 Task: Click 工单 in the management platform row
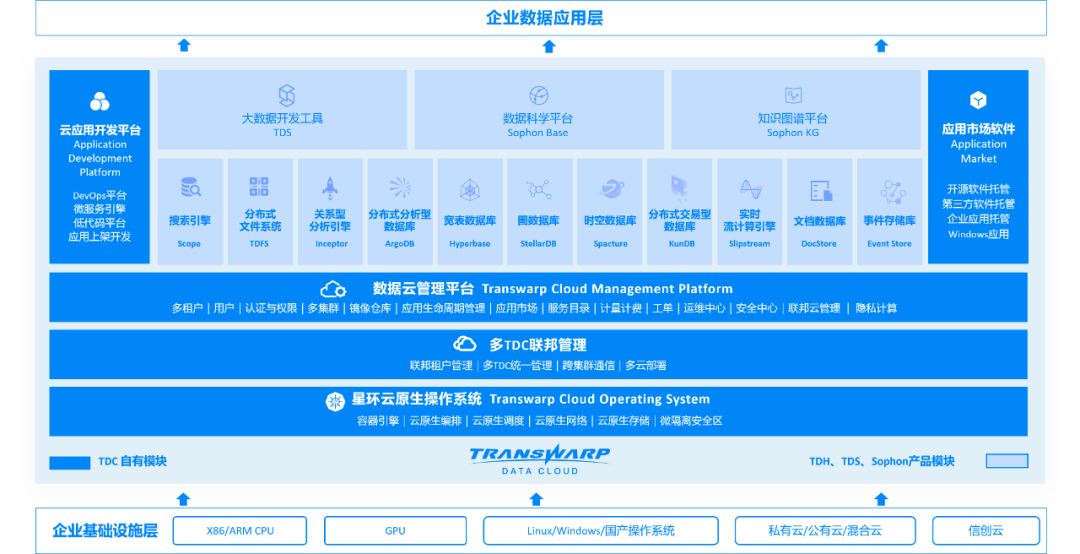(x=663, y=308)
